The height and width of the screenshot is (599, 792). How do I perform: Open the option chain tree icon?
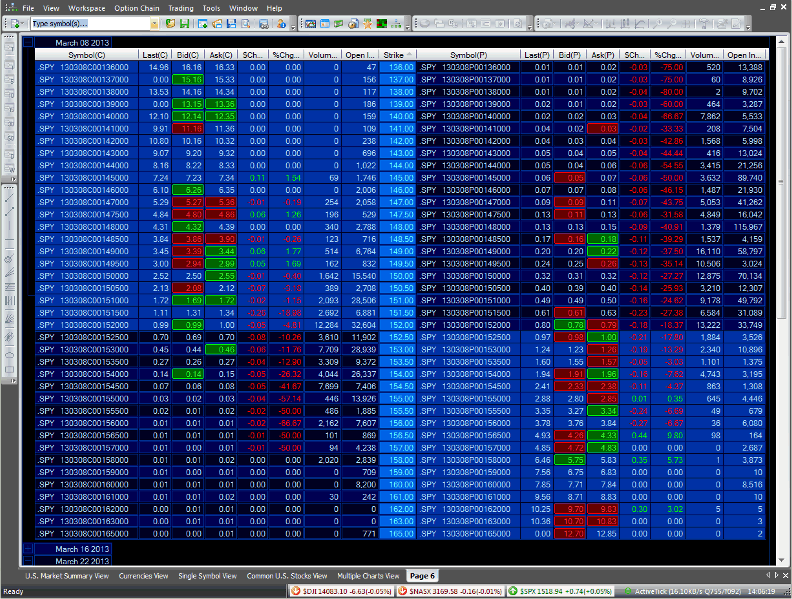(x=396, y=24)
